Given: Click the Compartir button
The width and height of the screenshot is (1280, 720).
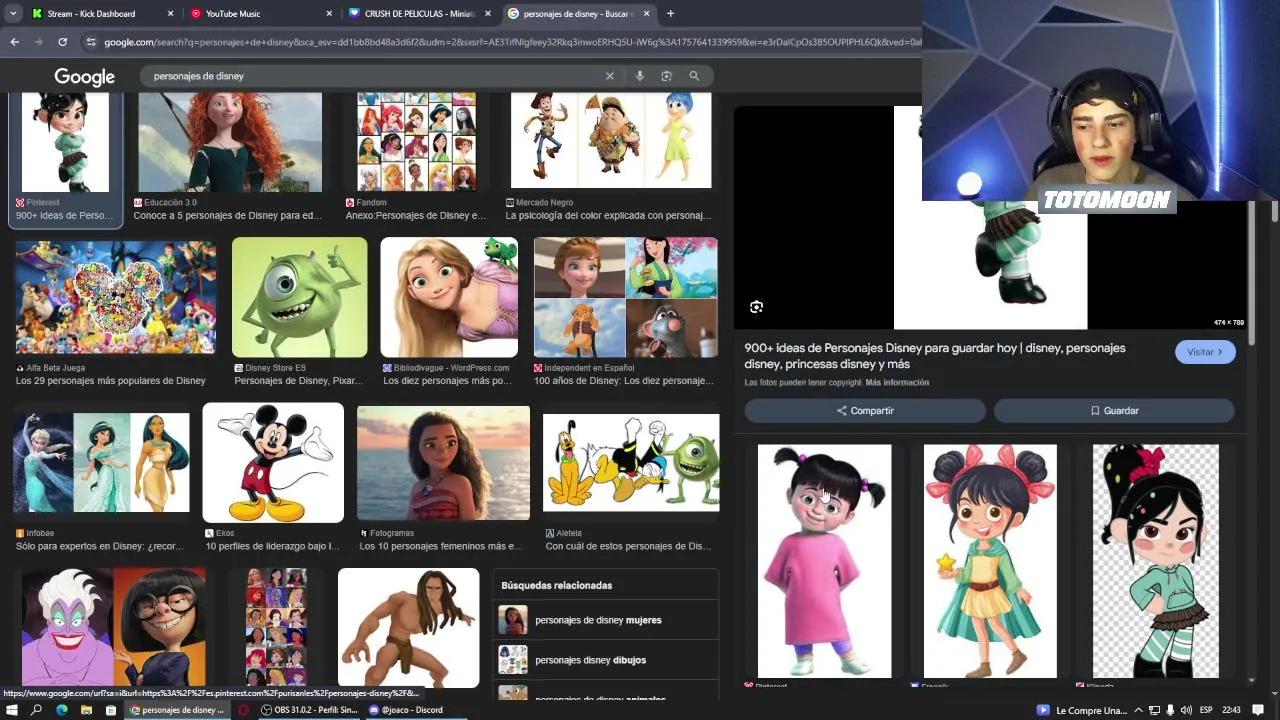Looking at the screenshot, I should pos(865,411).
